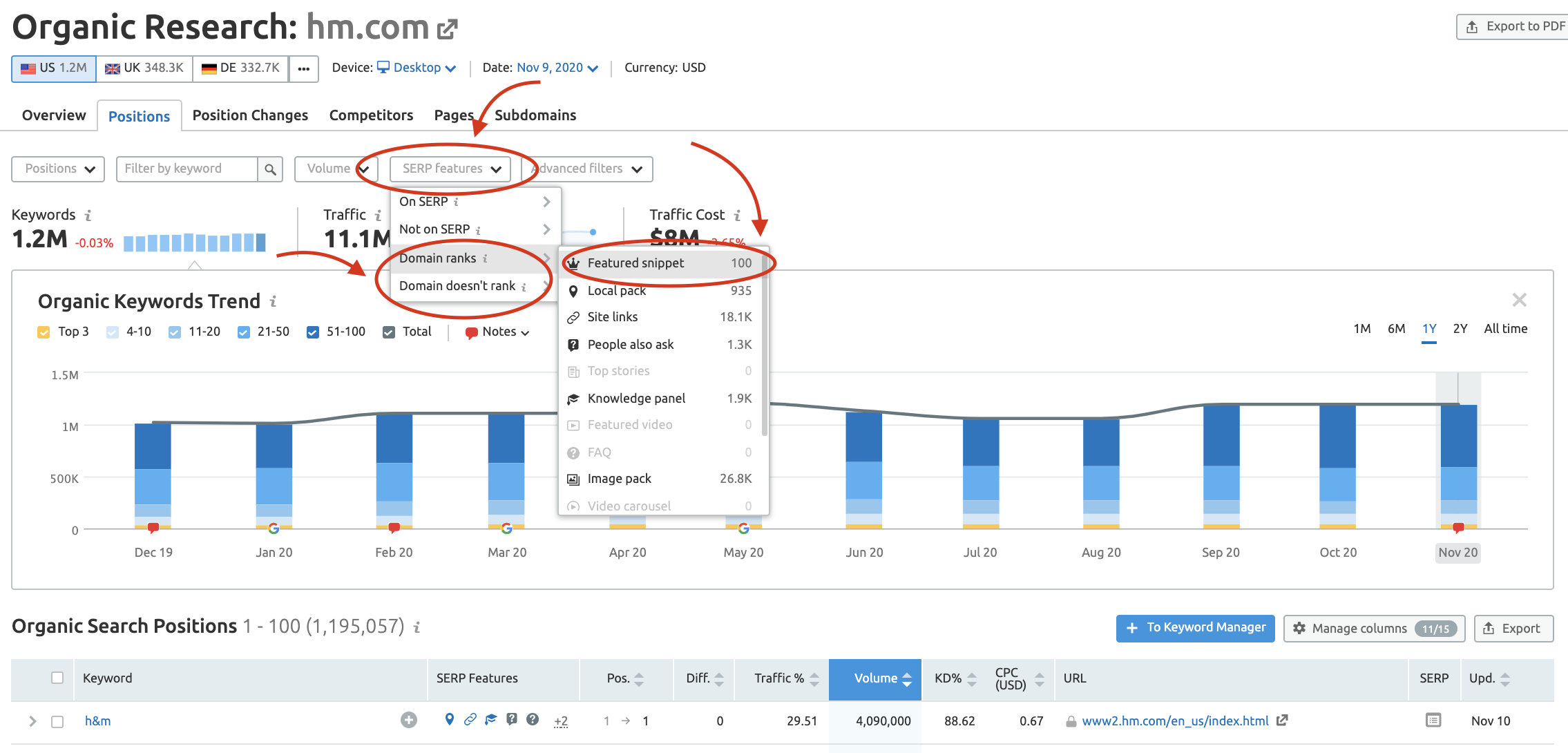The height and width of the screenshot is (753, 1568).
Task: Toggle 4-10 positions checkbox
Action: 113,332
